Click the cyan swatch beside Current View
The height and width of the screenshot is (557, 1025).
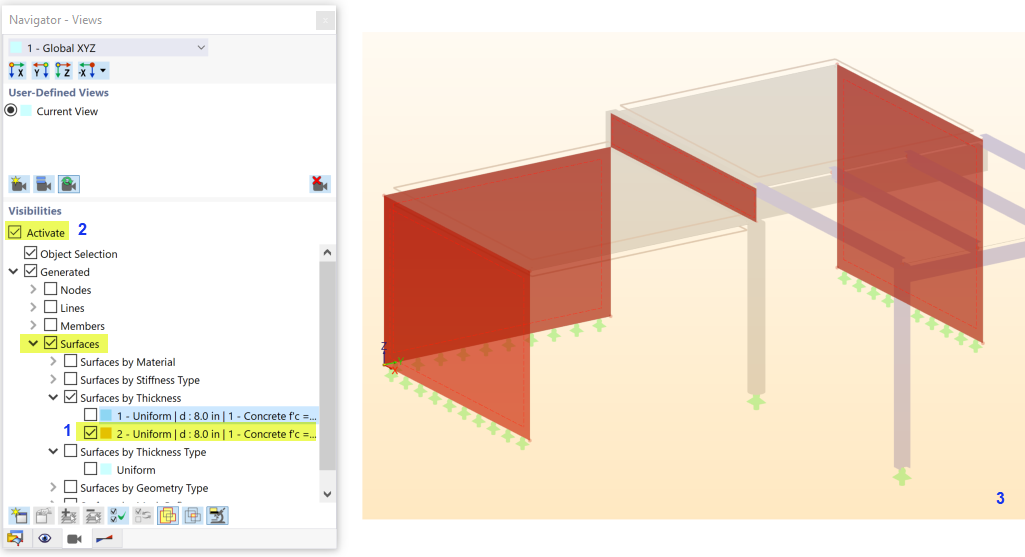click(26, 110)
